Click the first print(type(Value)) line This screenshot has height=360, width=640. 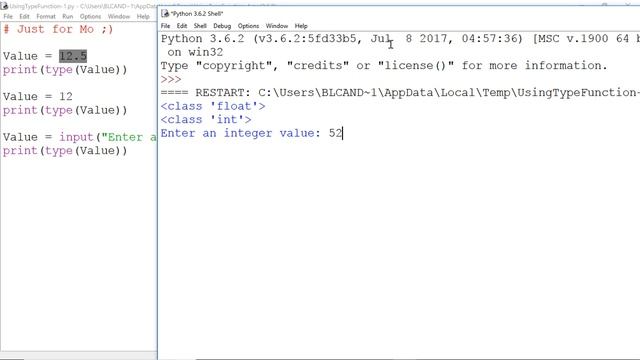[65, 69]
